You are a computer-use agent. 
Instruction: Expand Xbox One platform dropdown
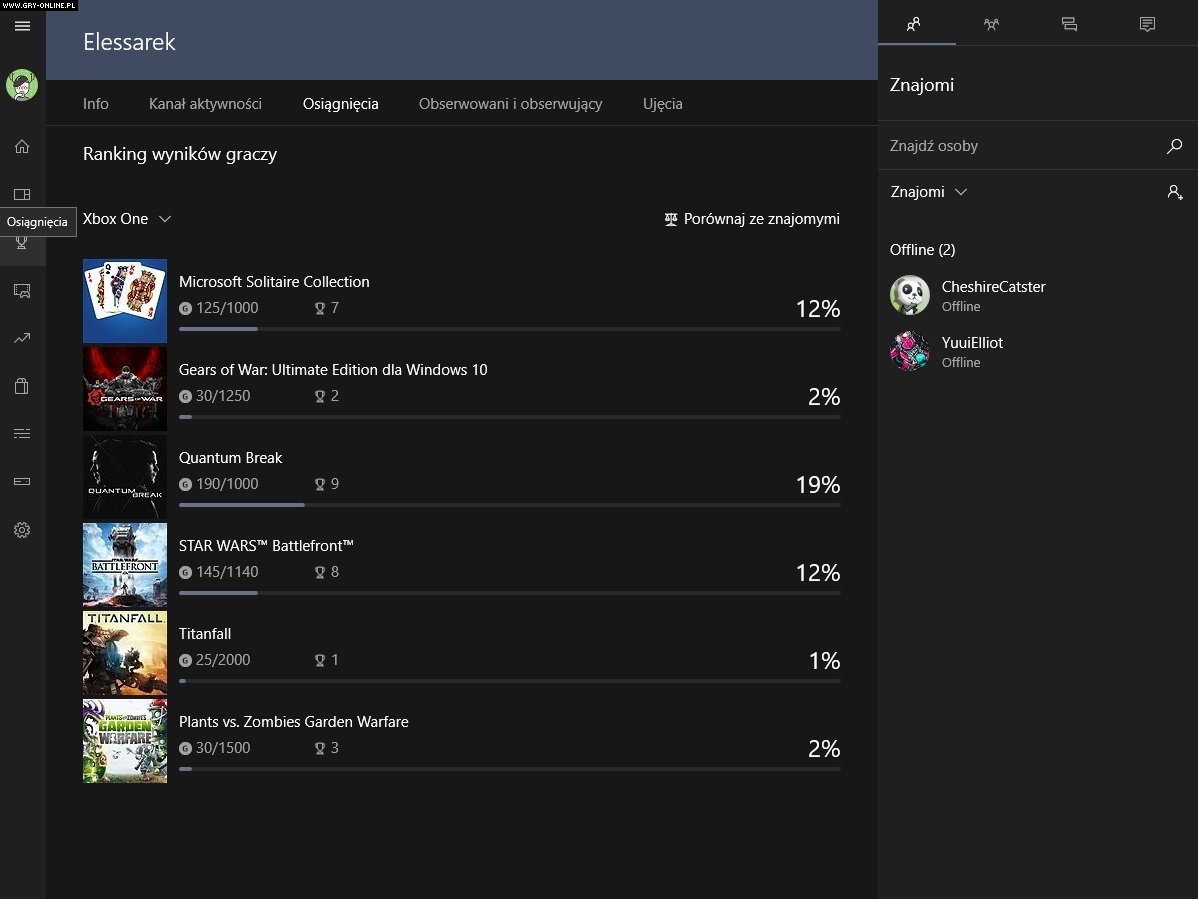point(127,219)
